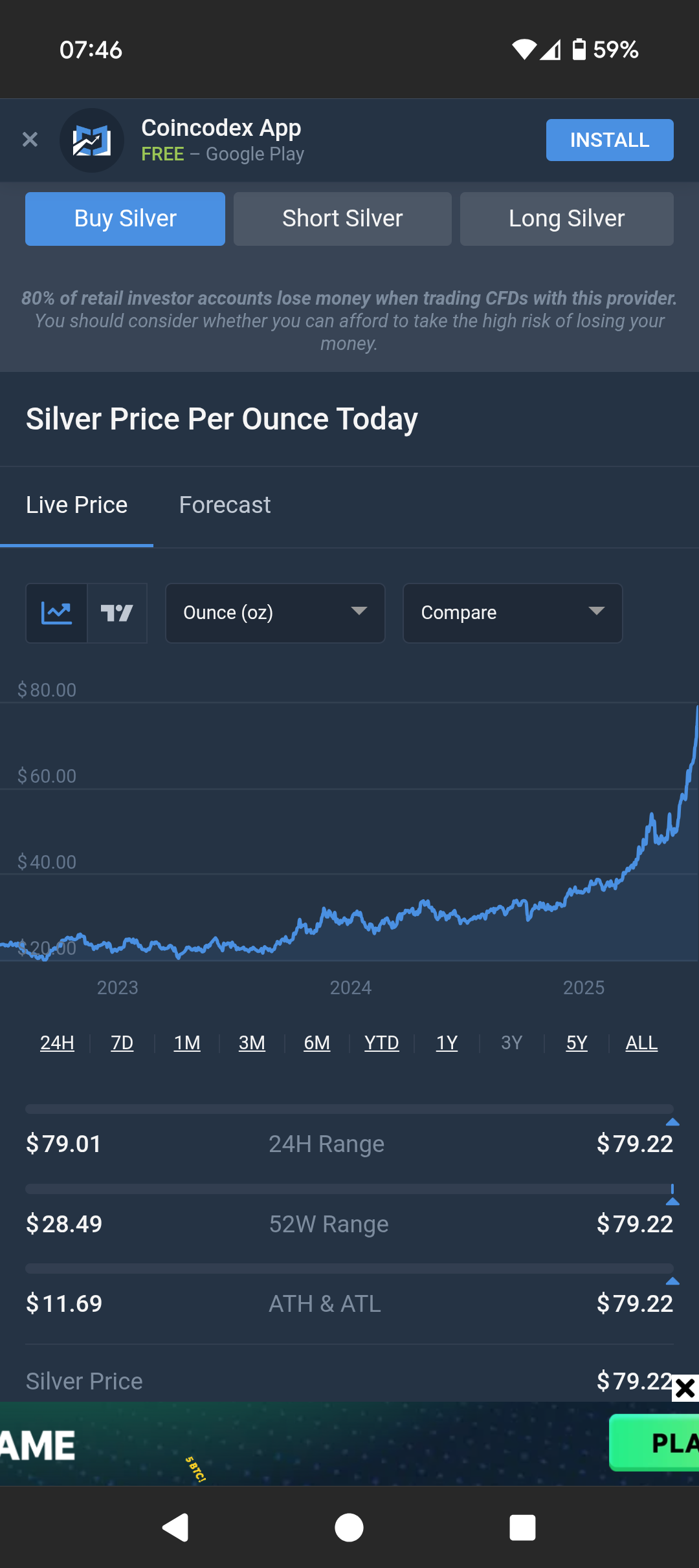Switch to the Forecast tab
The image size is (699, 1568).
point(225,505)
